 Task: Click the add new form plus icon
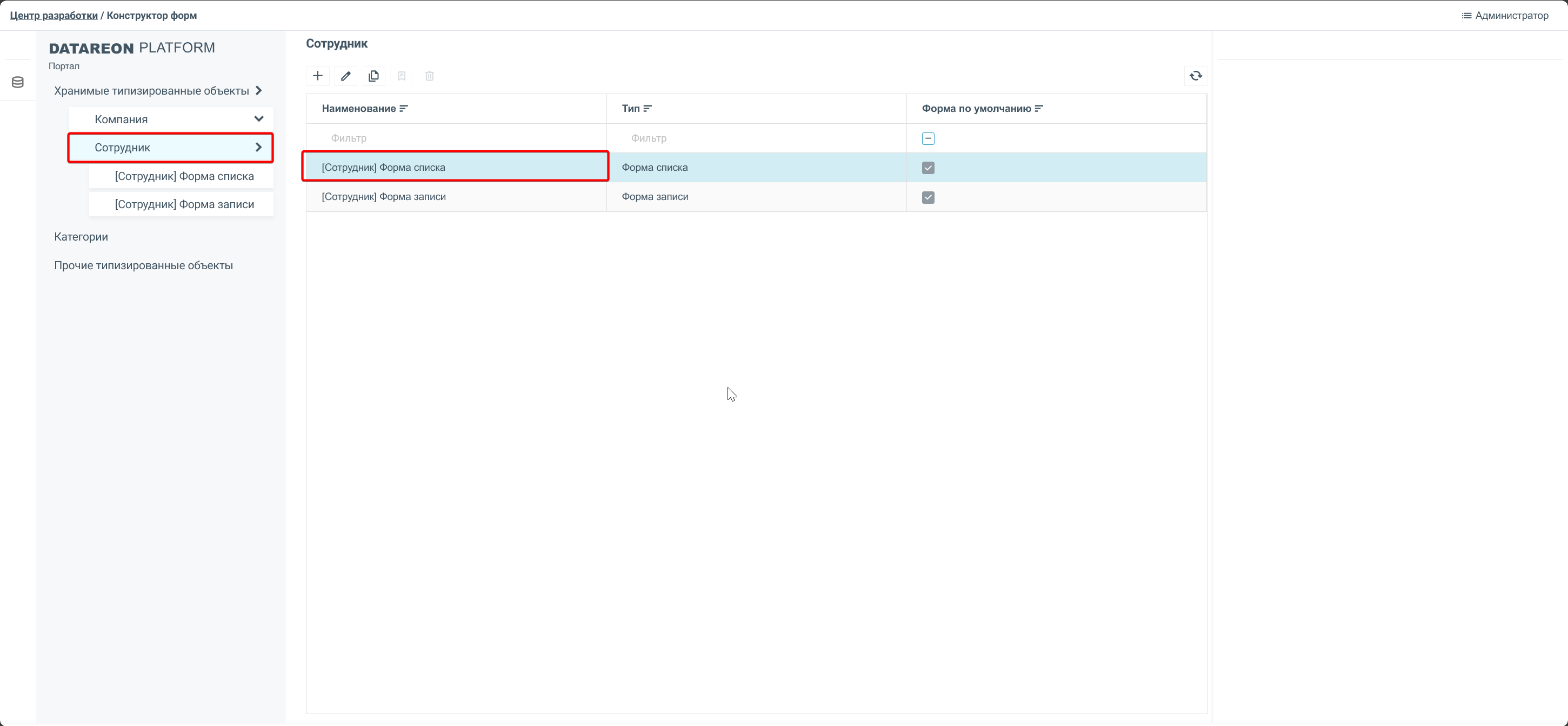pyautogui.click(x=318, y=76)
